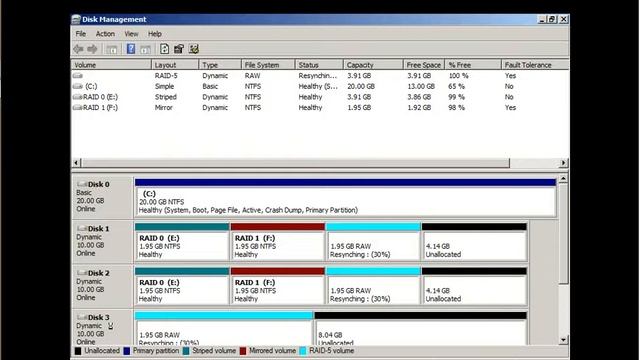Click the '13.00 GB' free space cell
The width and height of the screenshot is (640, 360).
[x=421, y=87]
